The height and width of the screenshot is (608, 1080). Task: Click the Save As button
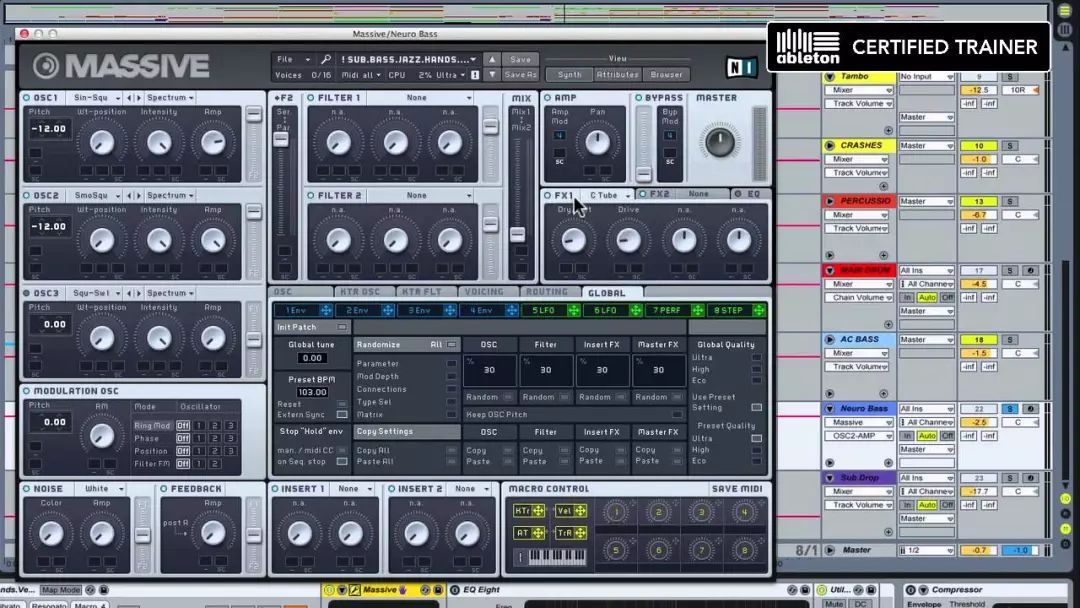coord(520,75)
